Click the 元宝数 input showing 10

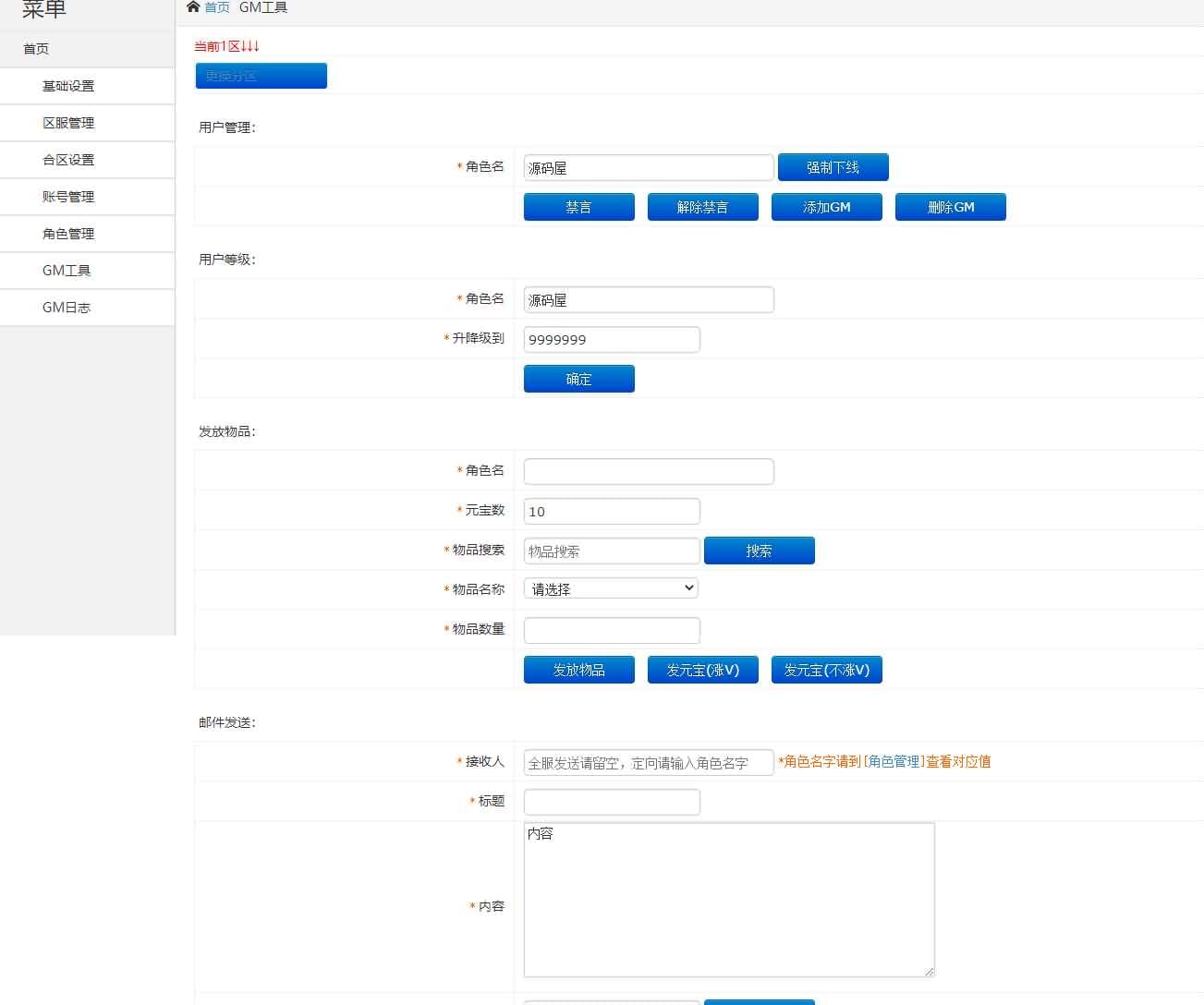coord(611,511)
